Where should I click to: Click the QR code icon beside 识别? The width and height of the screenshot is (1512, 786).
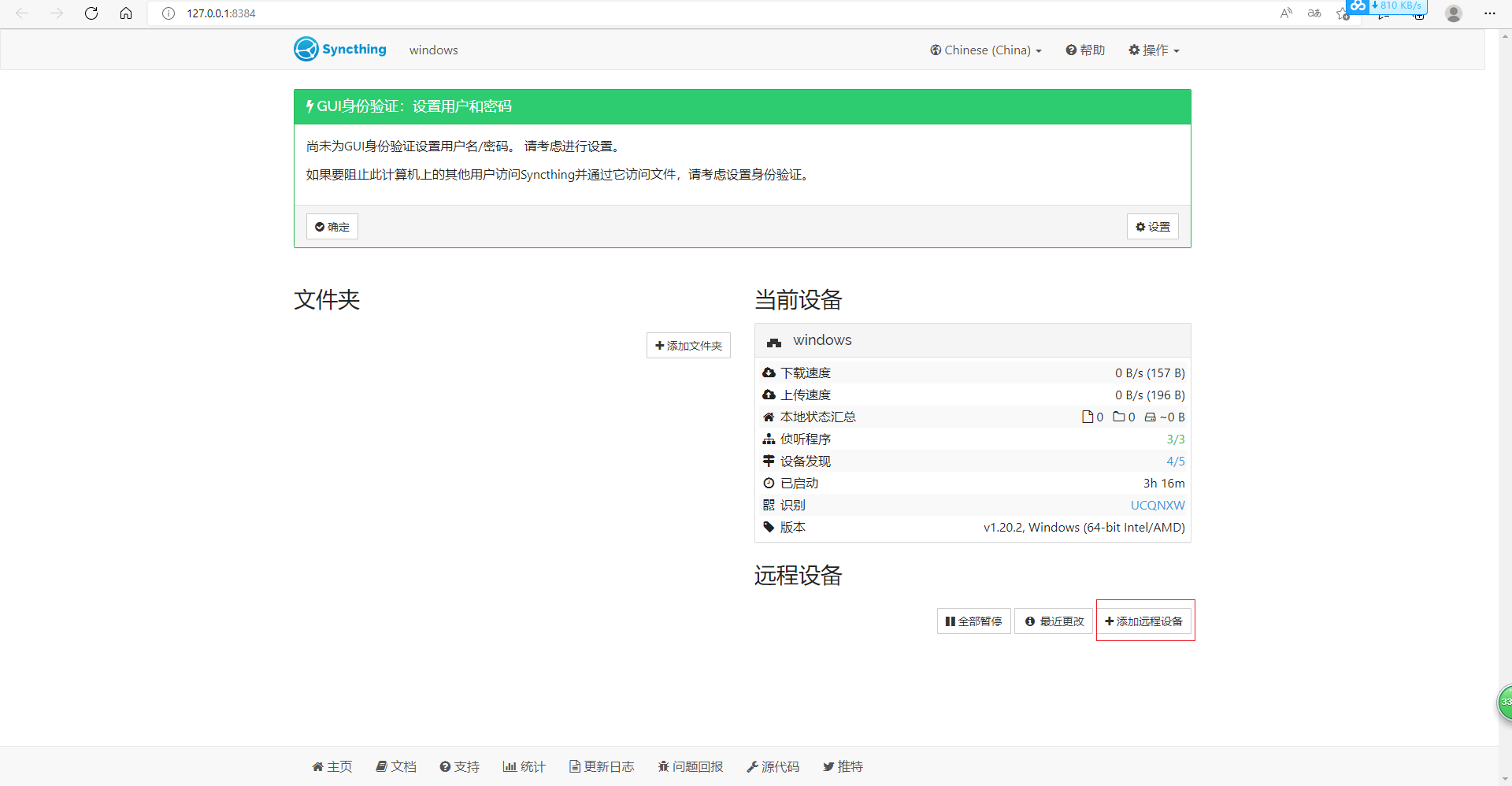click(x=769, y=505)
